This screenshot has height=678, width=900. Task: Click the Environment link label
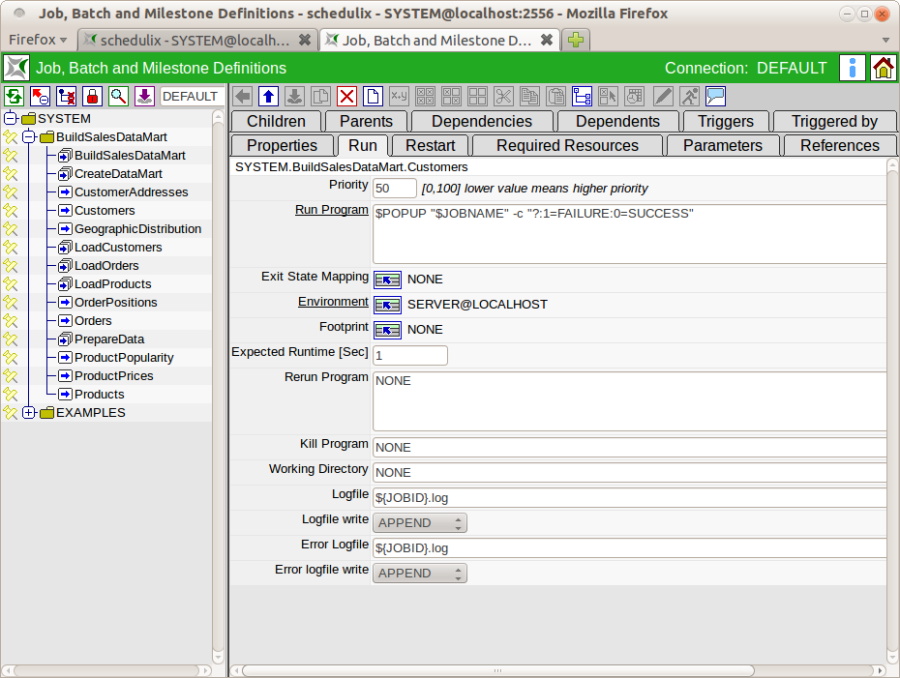pyautogui.click(x=333, y=301)
